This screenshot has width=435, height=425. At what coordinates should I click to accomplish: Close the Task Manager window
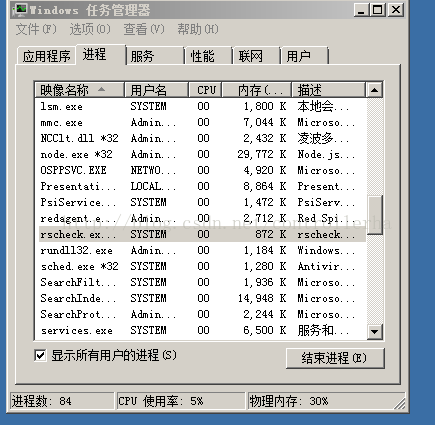click(396, 10)
